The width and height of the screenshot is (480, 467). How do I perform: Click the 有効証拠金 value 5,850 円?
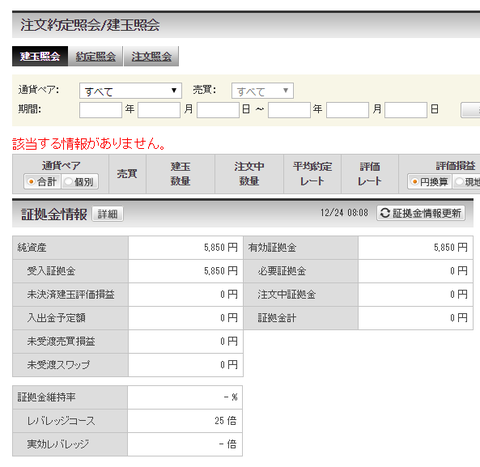coord(451,248)
